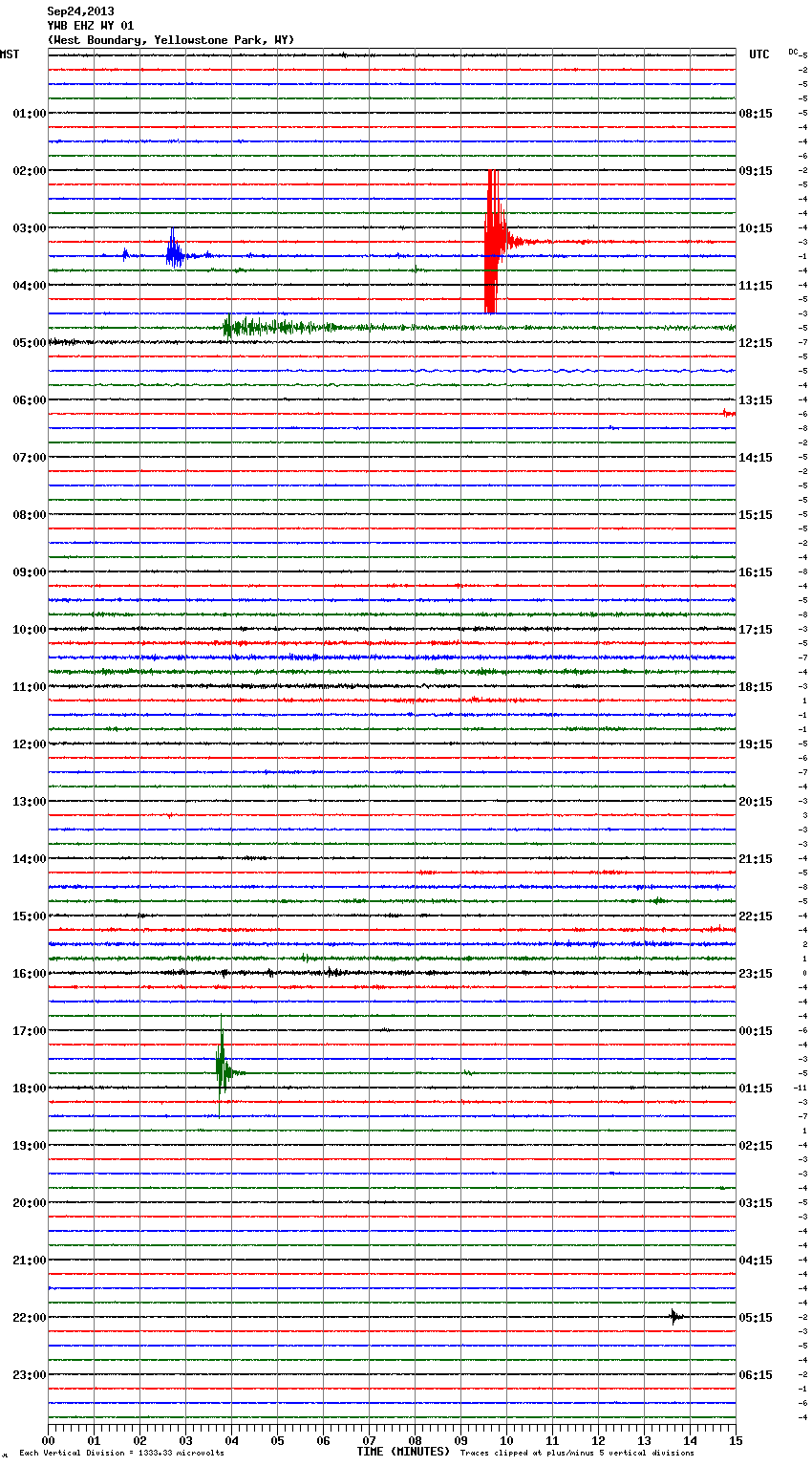812x1466 pixels.
Task: Select the 03:00 MST time label
Action: tap(29, 227)
